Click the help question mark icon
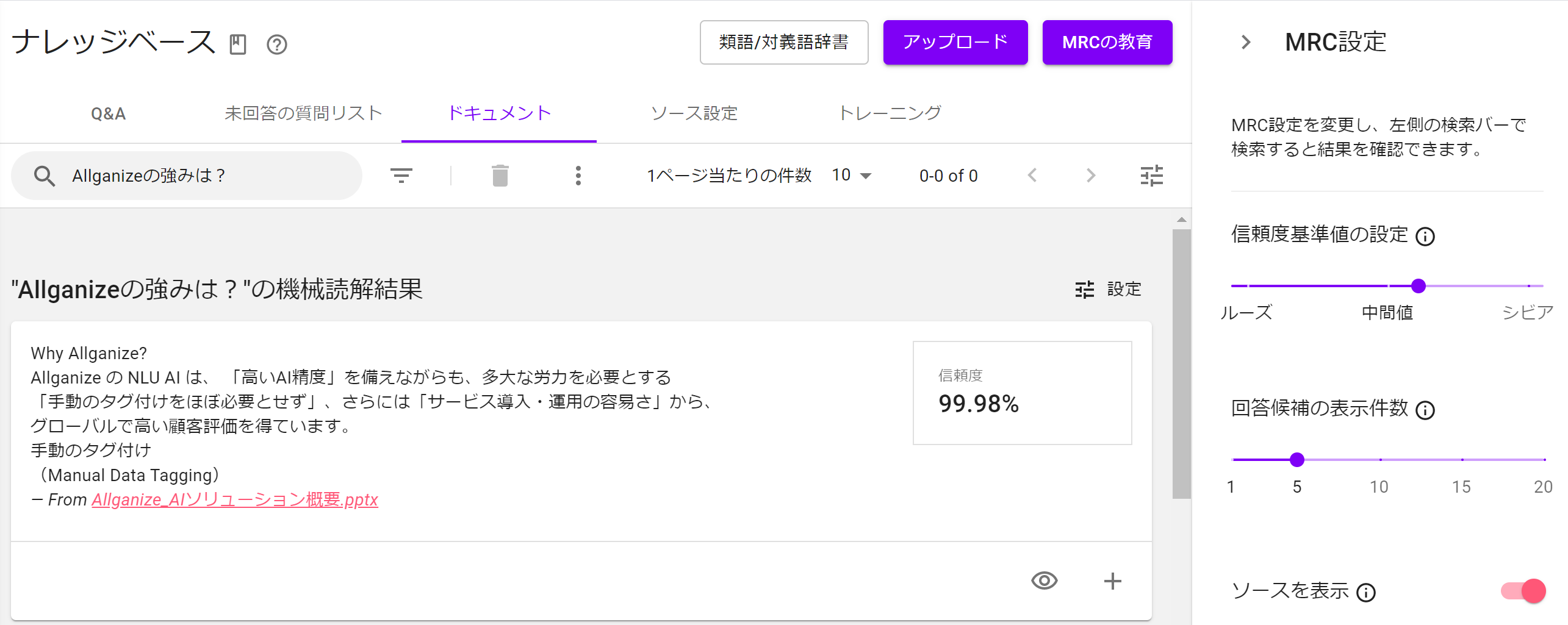This screenshot has height=625, width=1568. (277, 45)
